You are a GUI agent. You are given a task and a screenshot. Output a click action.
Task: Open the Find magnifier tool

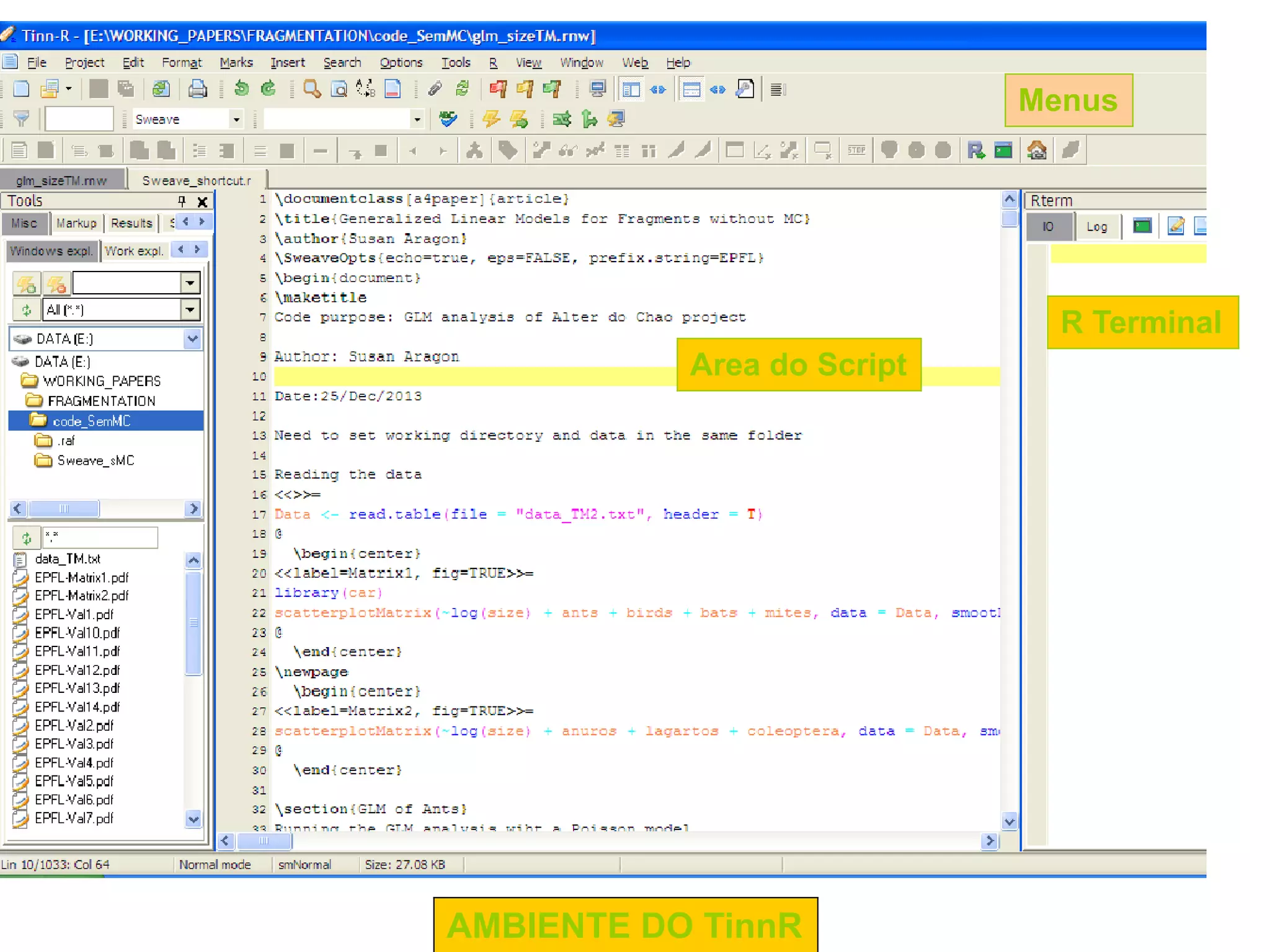312,89
